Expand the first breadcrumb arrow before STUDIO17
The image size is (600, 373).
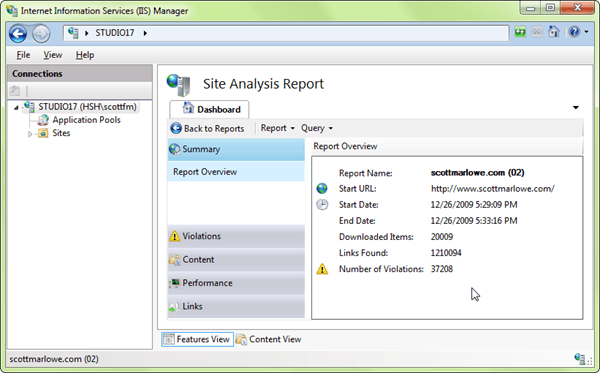pyautogui.click(x=86, y=33)
